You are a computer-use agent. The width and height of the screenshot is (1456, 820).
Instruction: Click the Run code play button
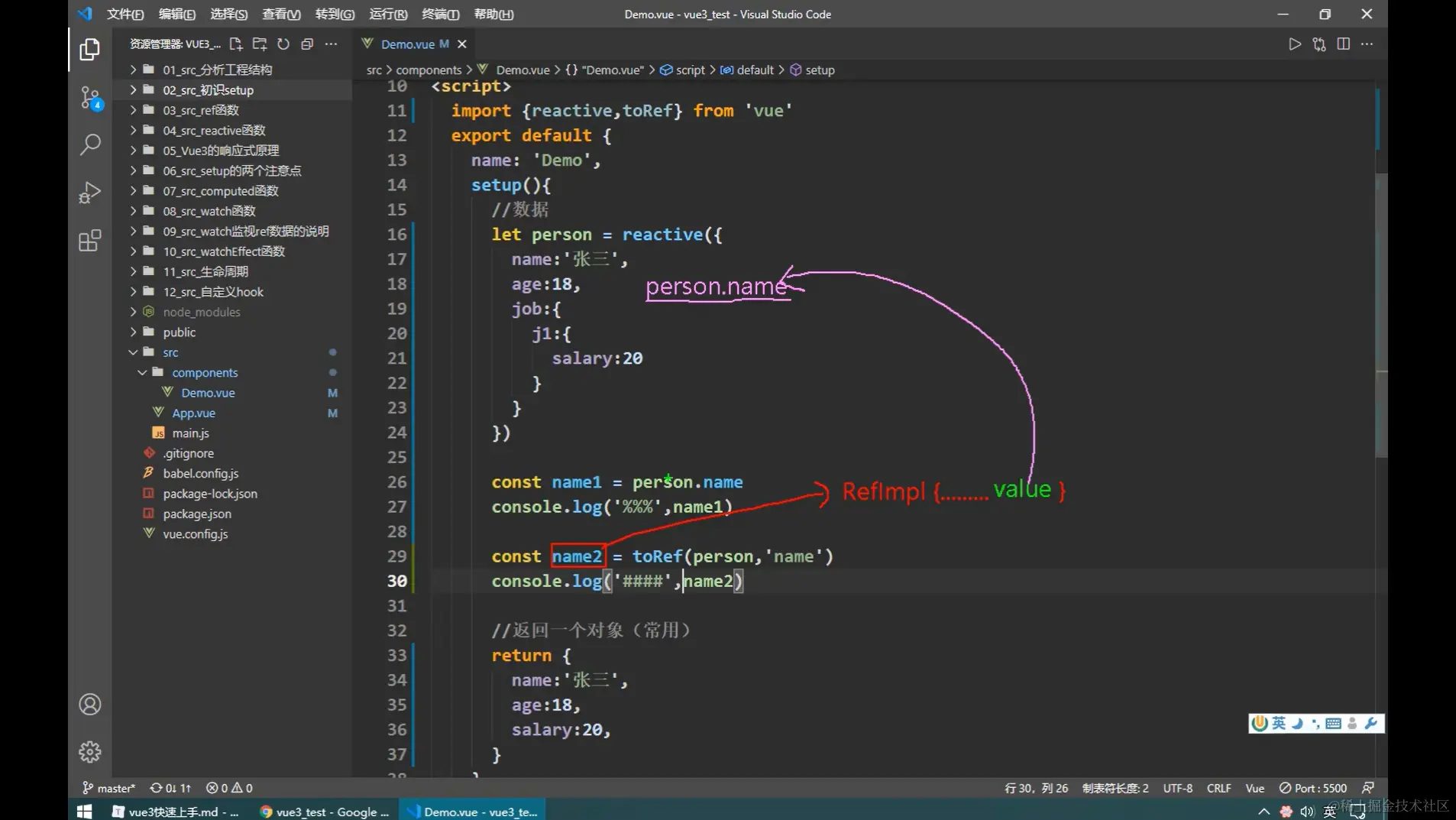click(1294, 44)
